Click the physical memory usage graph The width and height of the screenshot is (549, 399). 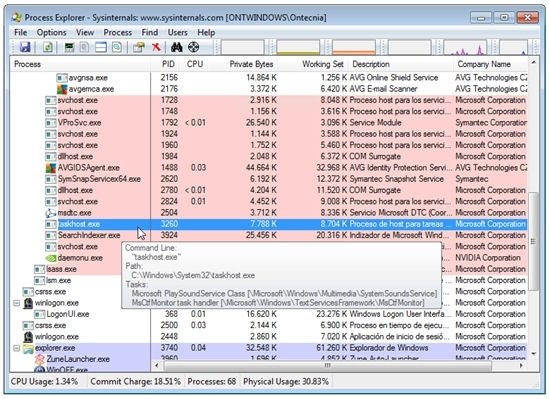pos(354,47)
